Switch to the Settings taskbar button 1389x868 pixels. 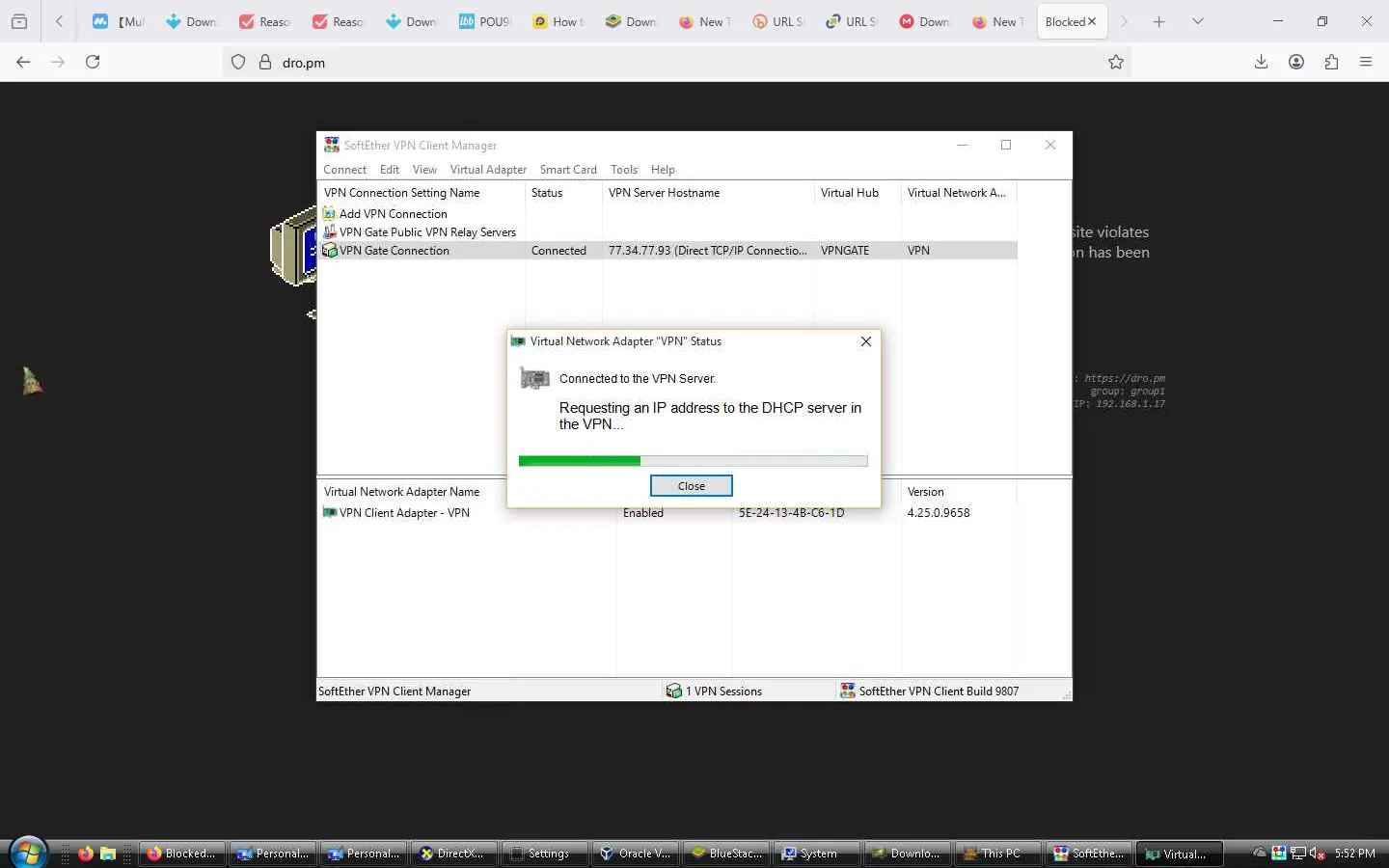pos(545,854)
